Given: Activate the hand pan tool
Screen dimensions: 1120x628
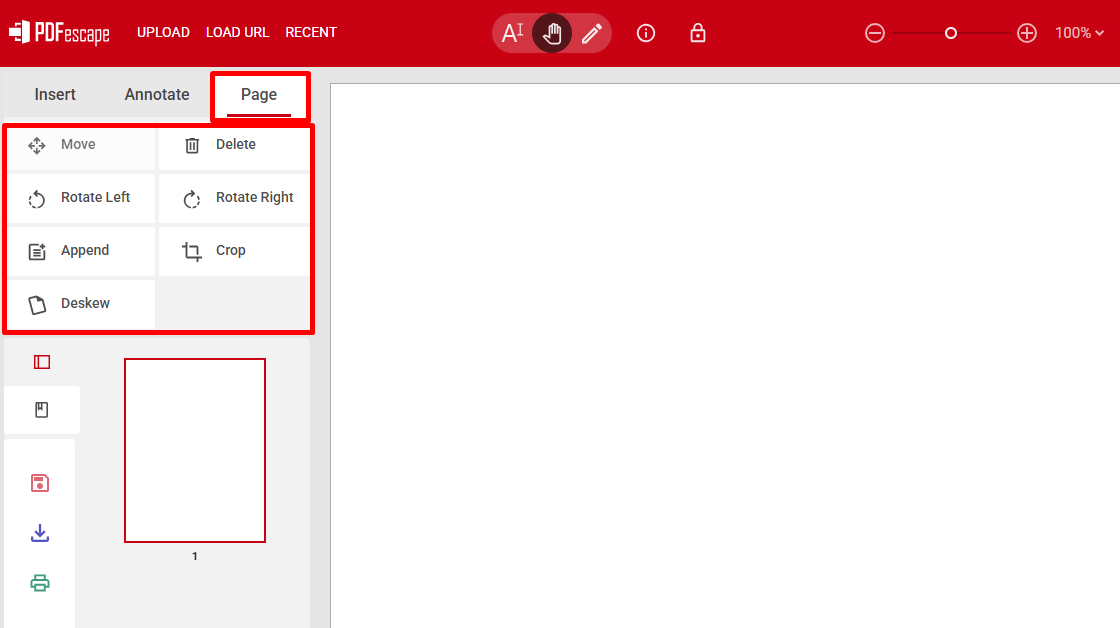Looking at the screenshot, I should pos(552,33).
